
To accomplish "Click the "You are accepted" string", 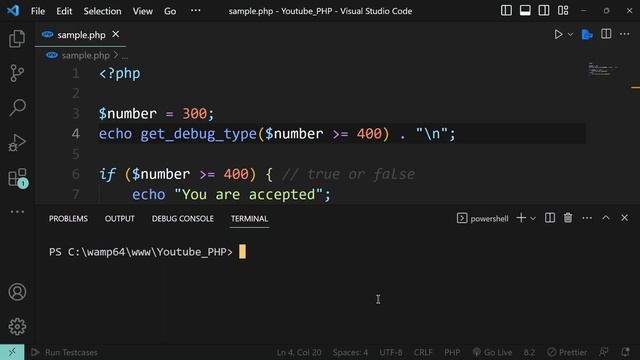I will point(248,195).
